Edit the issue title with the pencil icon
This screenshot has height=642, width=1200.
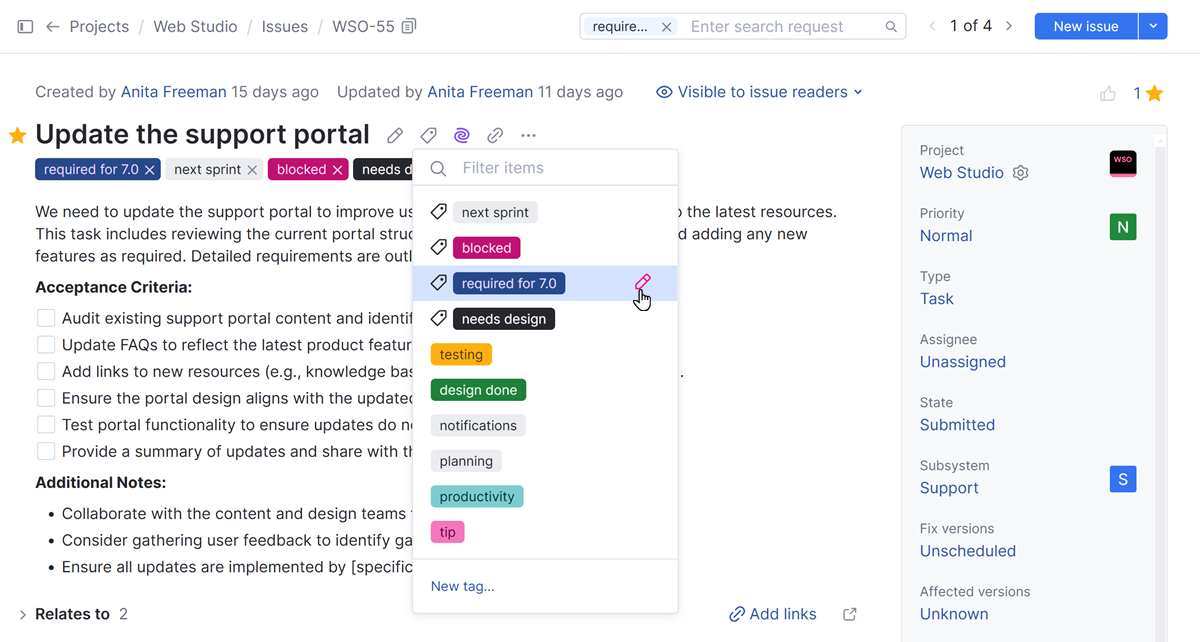coord(394,135)
